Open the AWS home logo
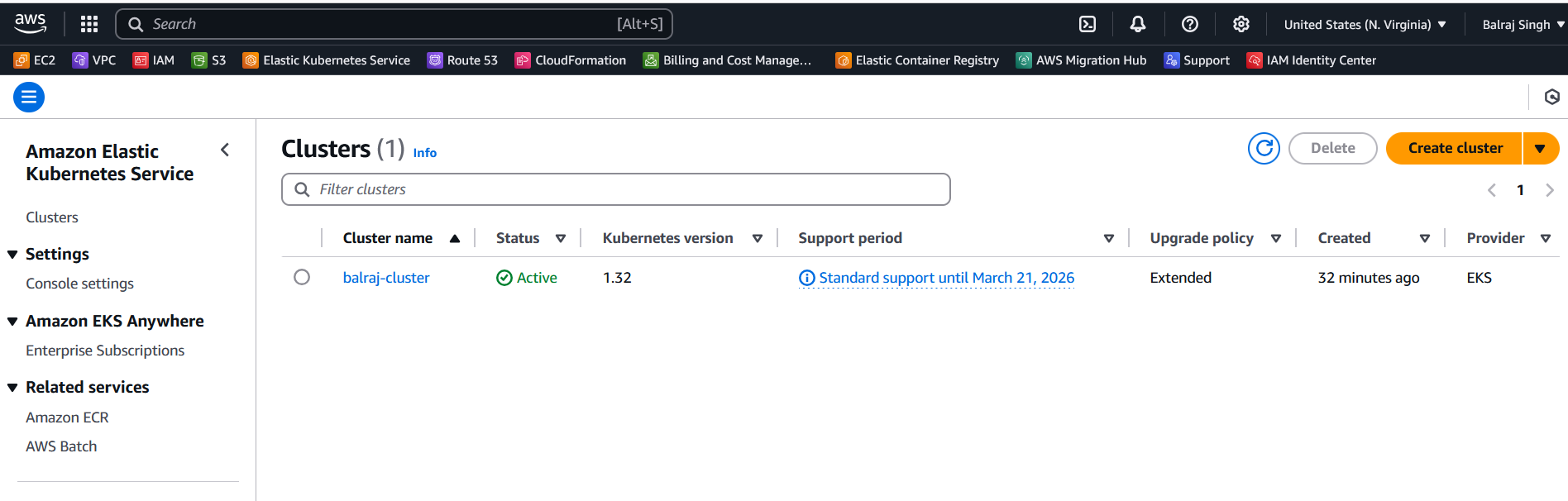Screen dimensions: 1568x501 click(31, 24)
